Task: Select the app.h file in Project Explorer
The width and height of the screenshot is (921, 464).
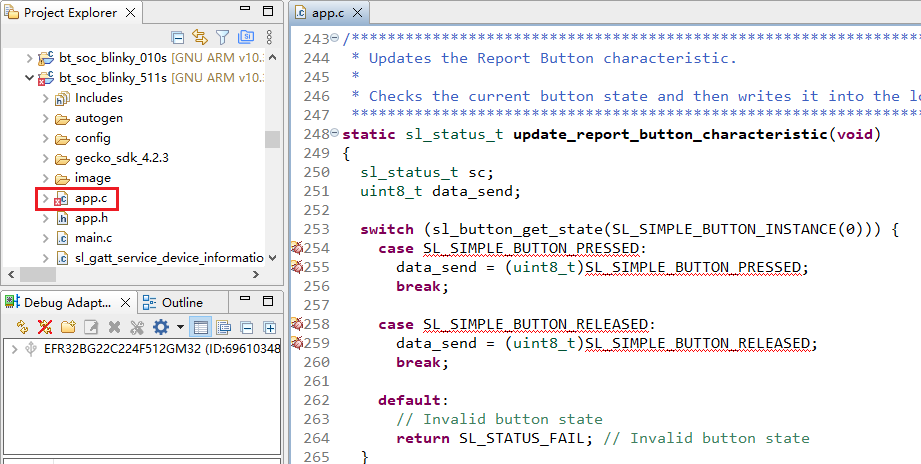Action: point(90,218)
